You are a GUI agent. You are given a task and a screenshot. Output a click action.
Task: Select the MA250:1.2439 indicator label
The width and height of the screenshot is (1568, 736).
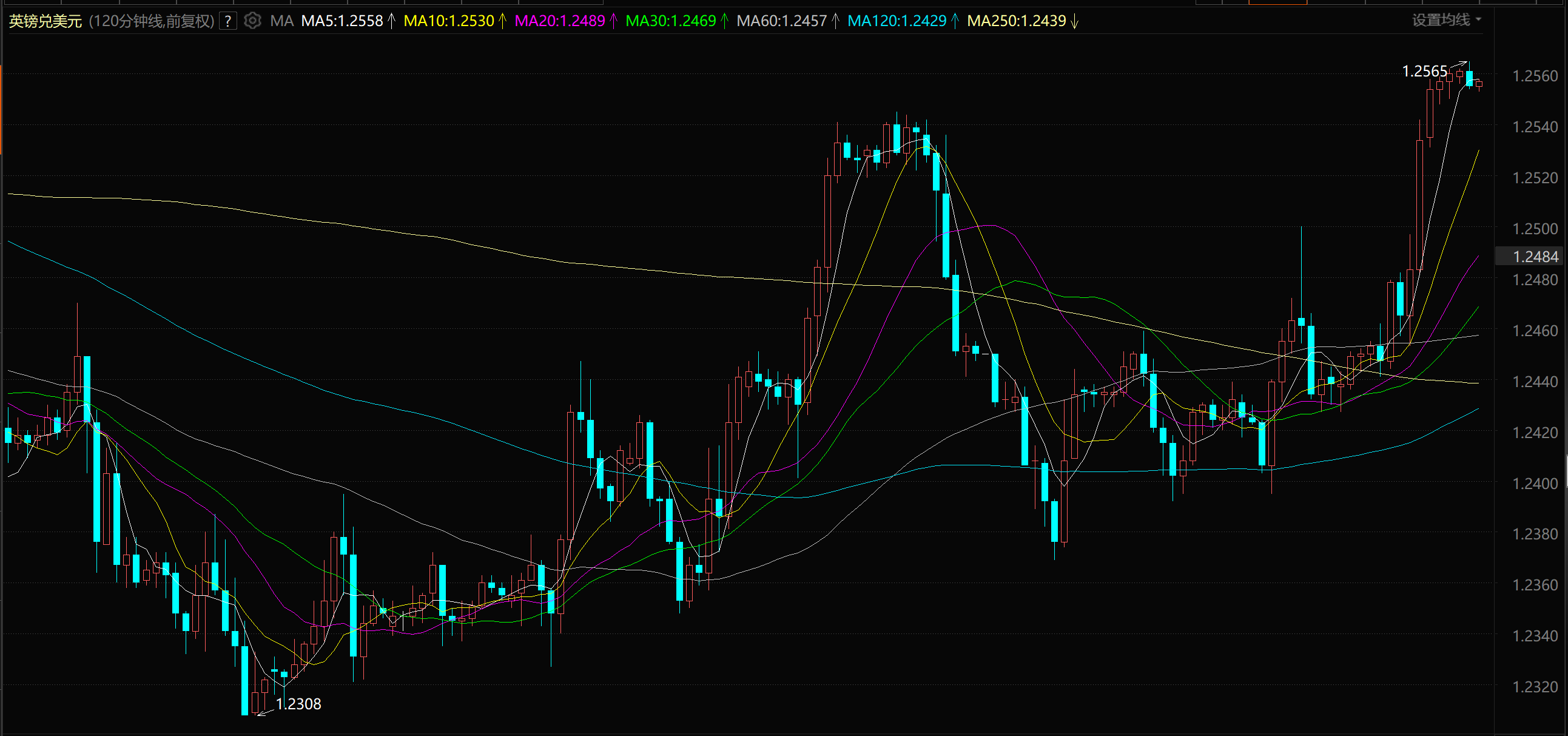1016,21
